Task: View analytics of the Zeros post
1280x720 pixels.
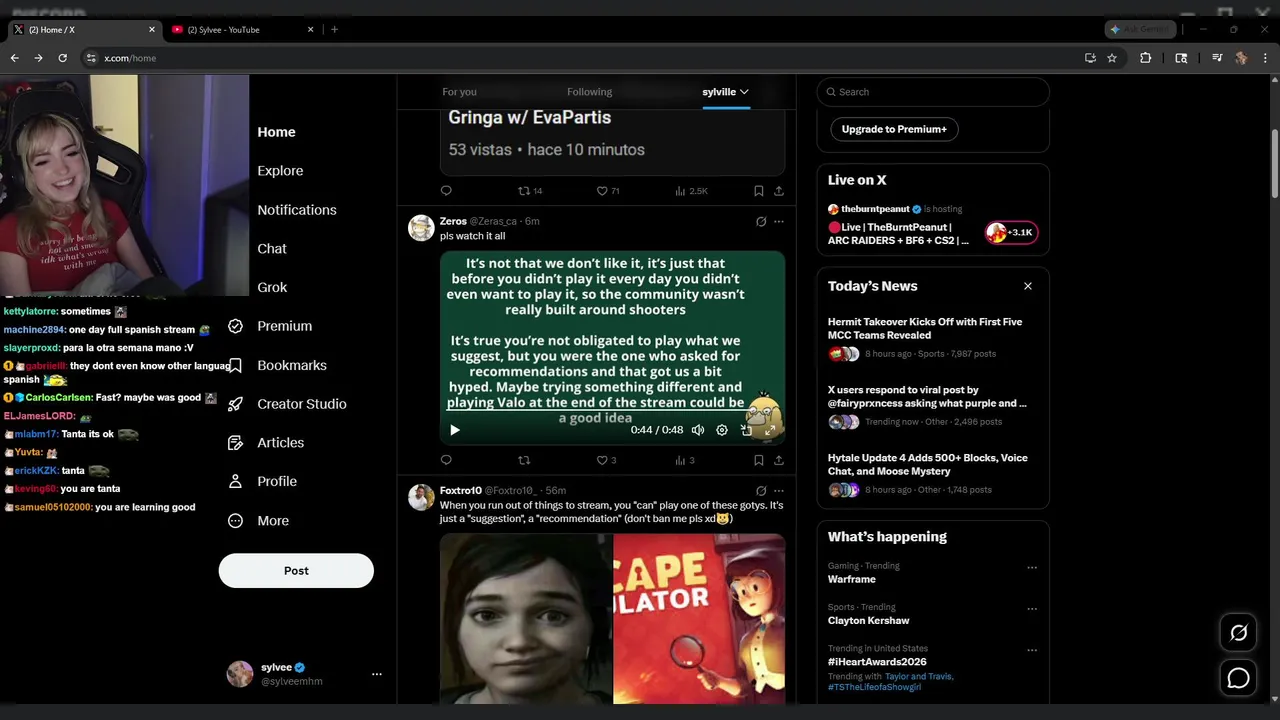Action: coord(684,460)
